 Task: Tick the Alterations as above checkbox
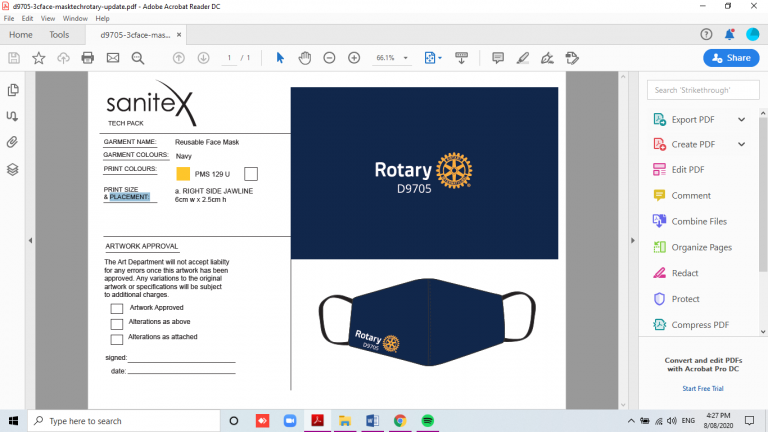117,324
